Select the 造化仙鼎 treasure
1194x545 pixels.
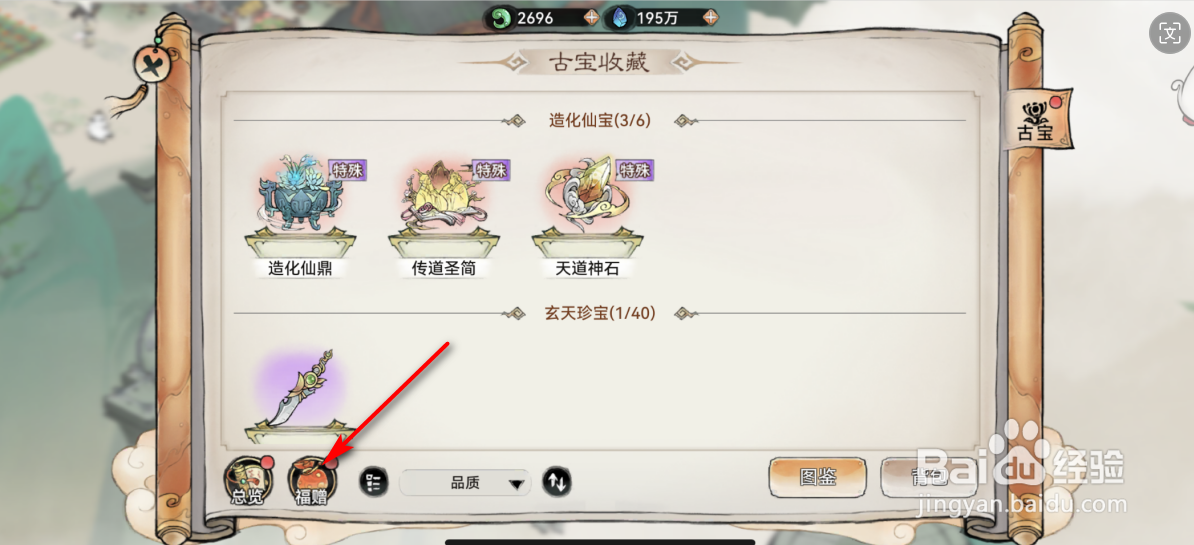(x=300, y=215)
